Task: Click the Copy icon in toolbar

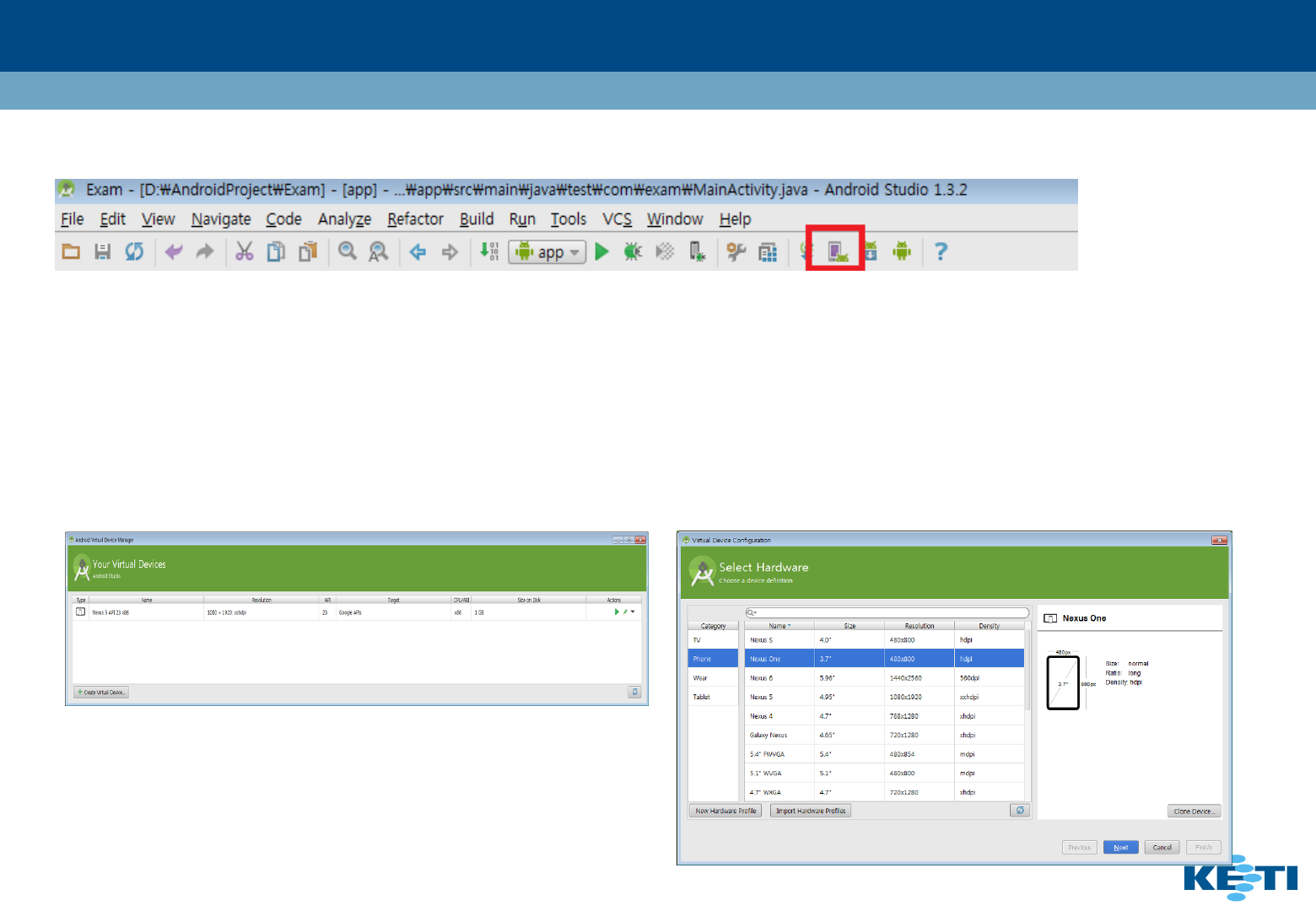Action: pyautogui.click(x=276, y=251)
